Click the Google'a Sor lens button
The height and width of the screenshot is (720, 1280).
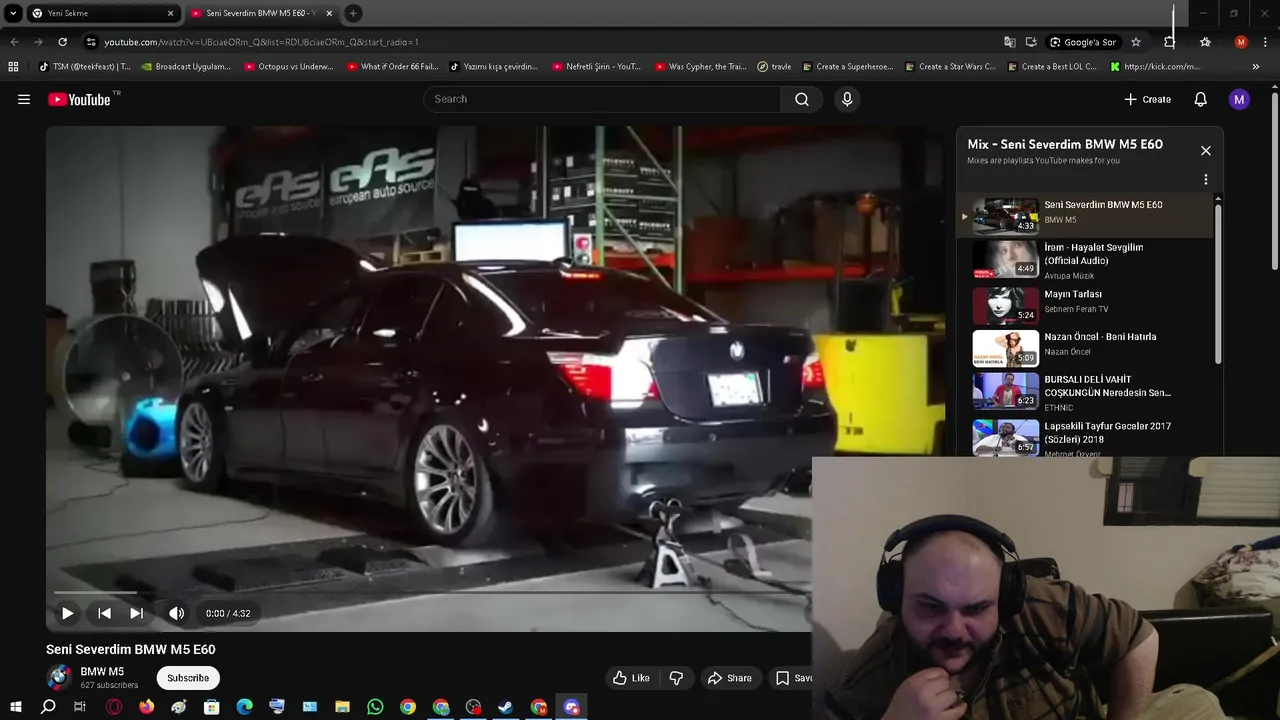point(1083,42)
